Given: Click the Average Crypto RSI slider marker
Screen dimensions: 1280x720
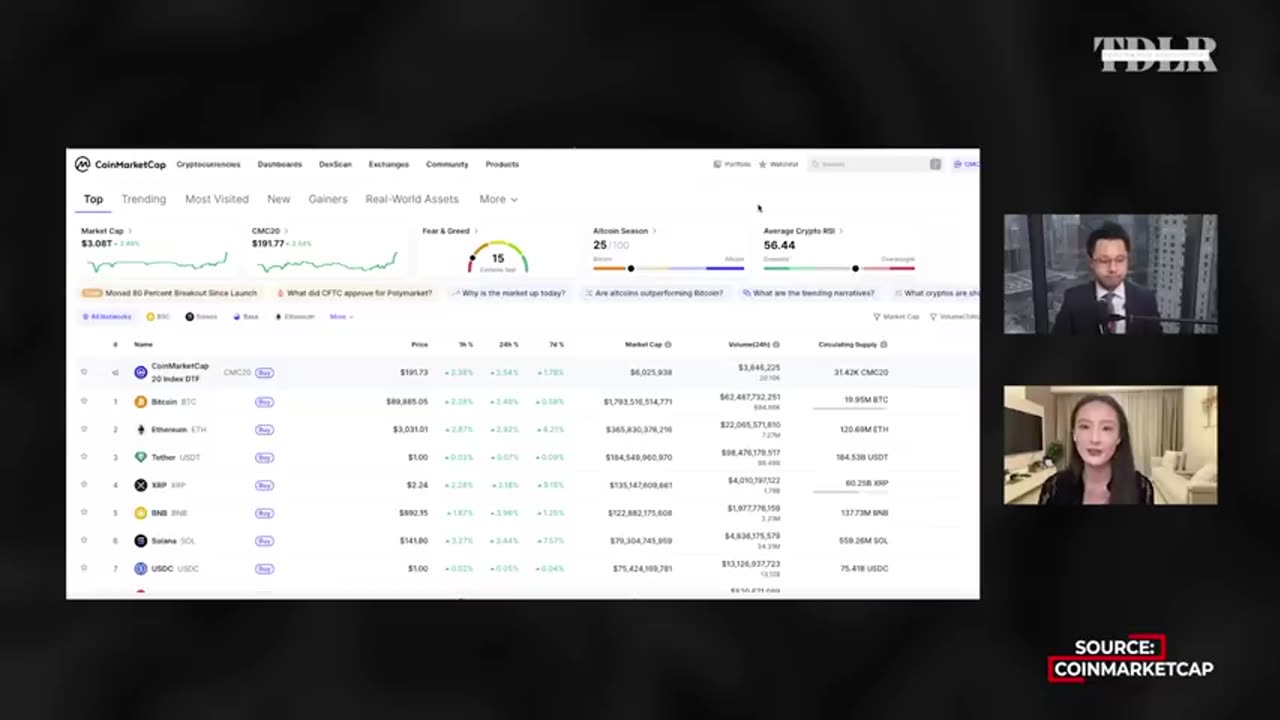Looking at the screenshot, I should [855, 268].
